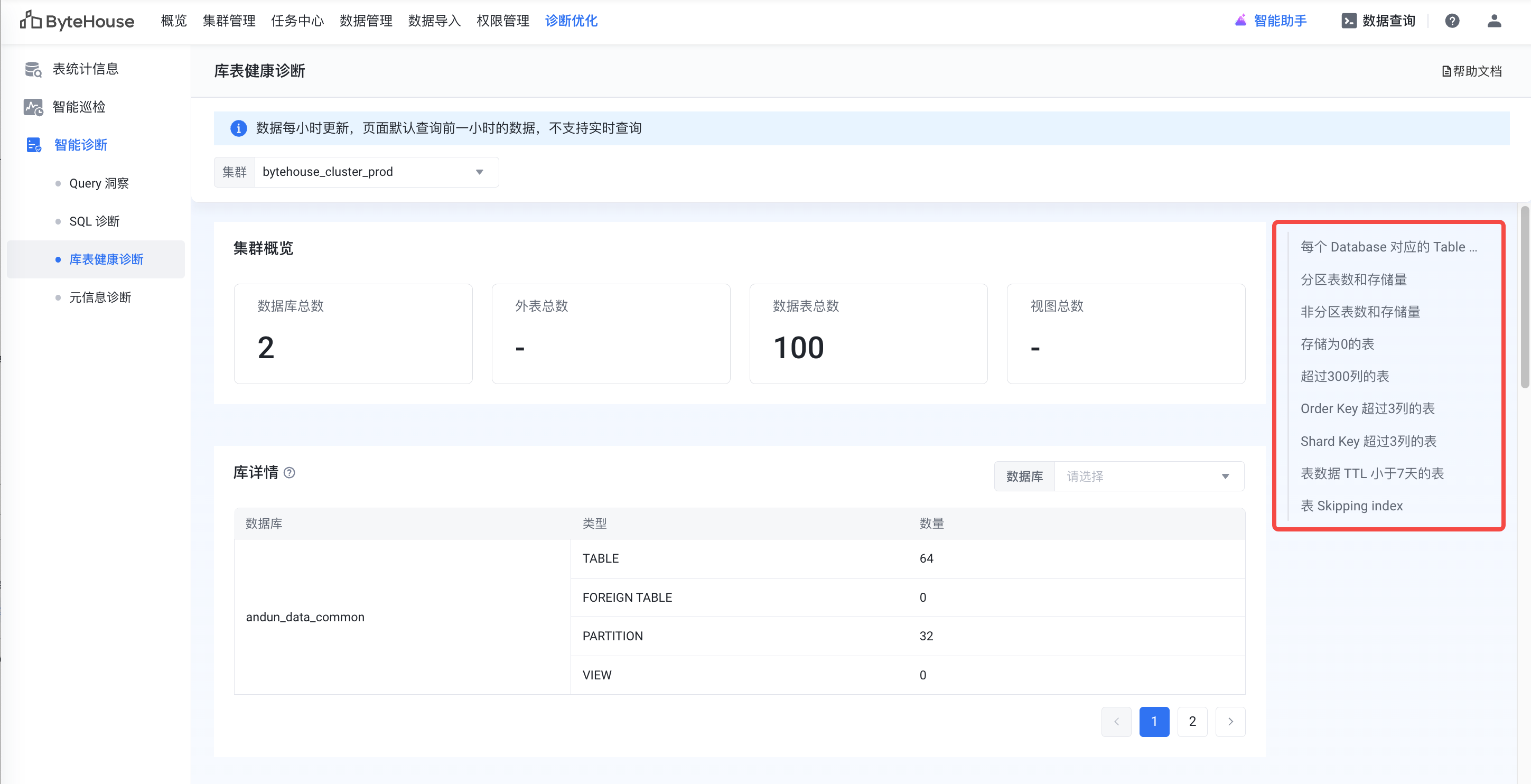Open the user account profile icon
The width and height of the screenshot is (1531, 784).
pos(1494,21)
